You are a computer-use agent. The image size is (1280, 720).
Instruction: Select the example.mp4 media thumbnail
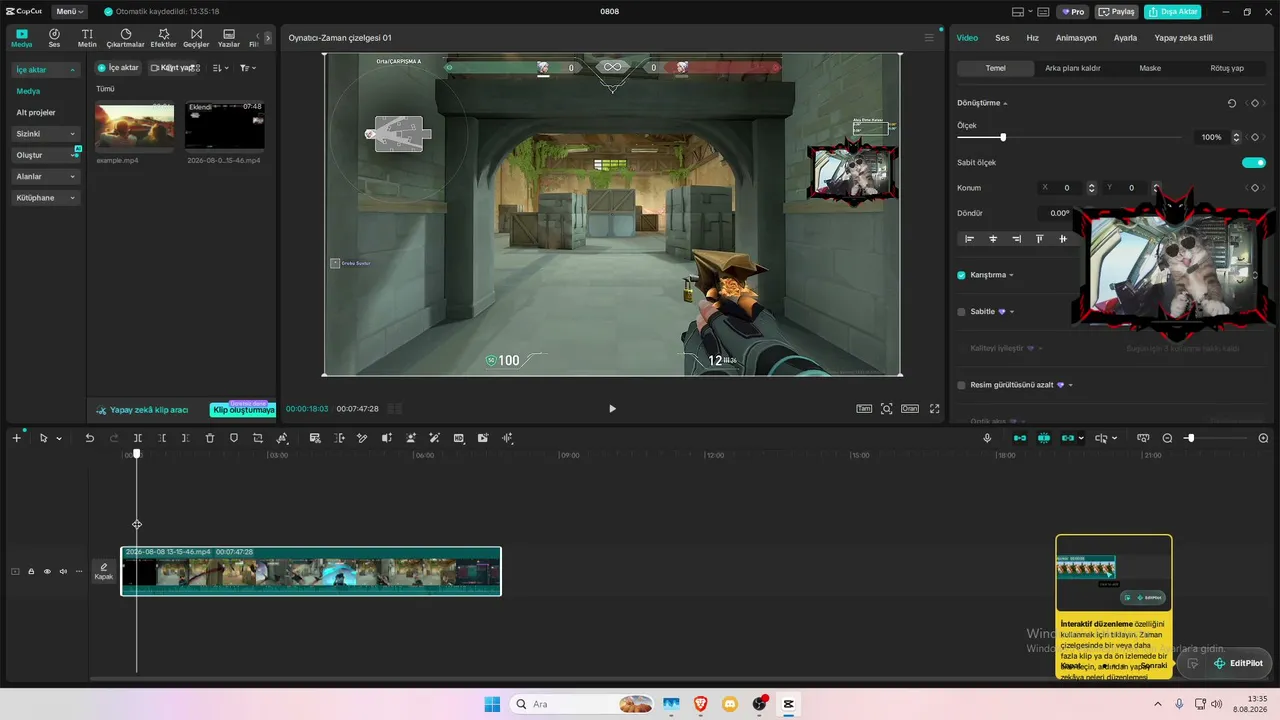134,125
